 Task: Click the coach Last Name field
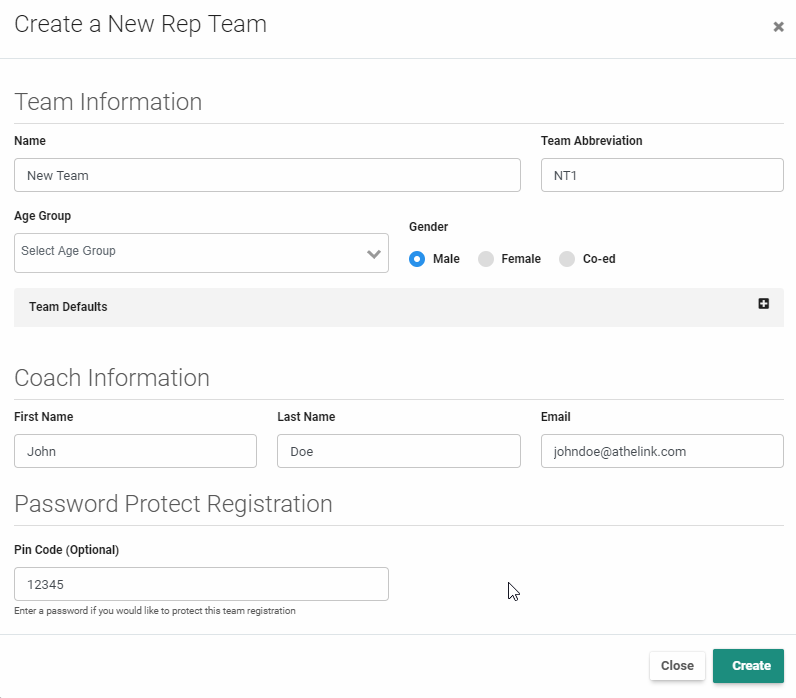tap(398, 451)
